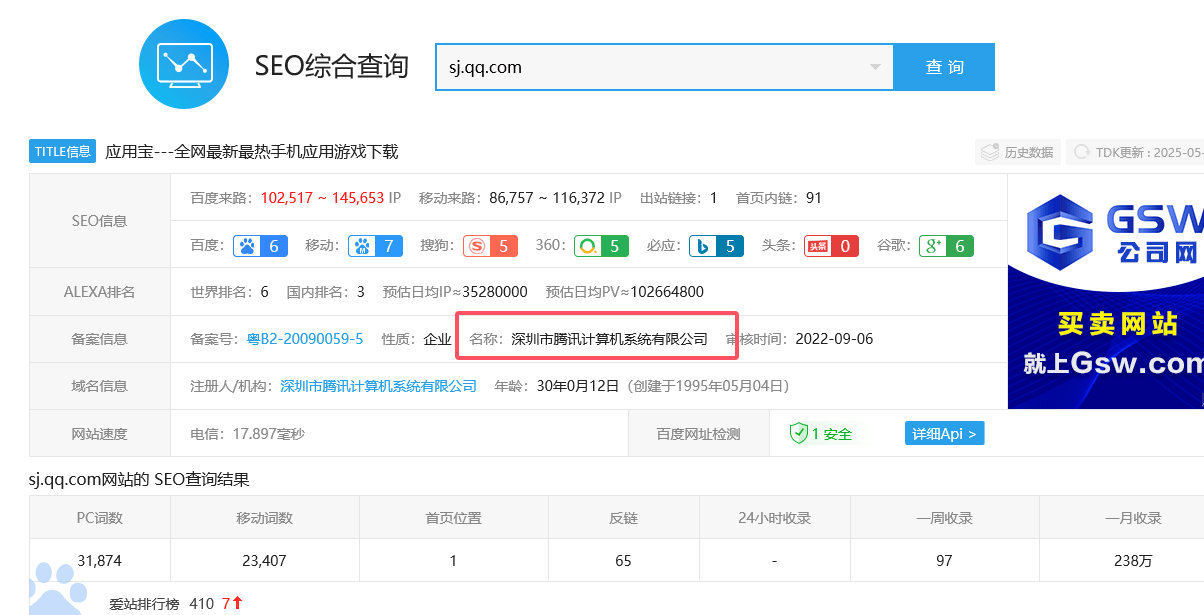Click the 首页内链 value 91
The width and height of the screenshot is (1204, 615).
[x=814, y=198]
